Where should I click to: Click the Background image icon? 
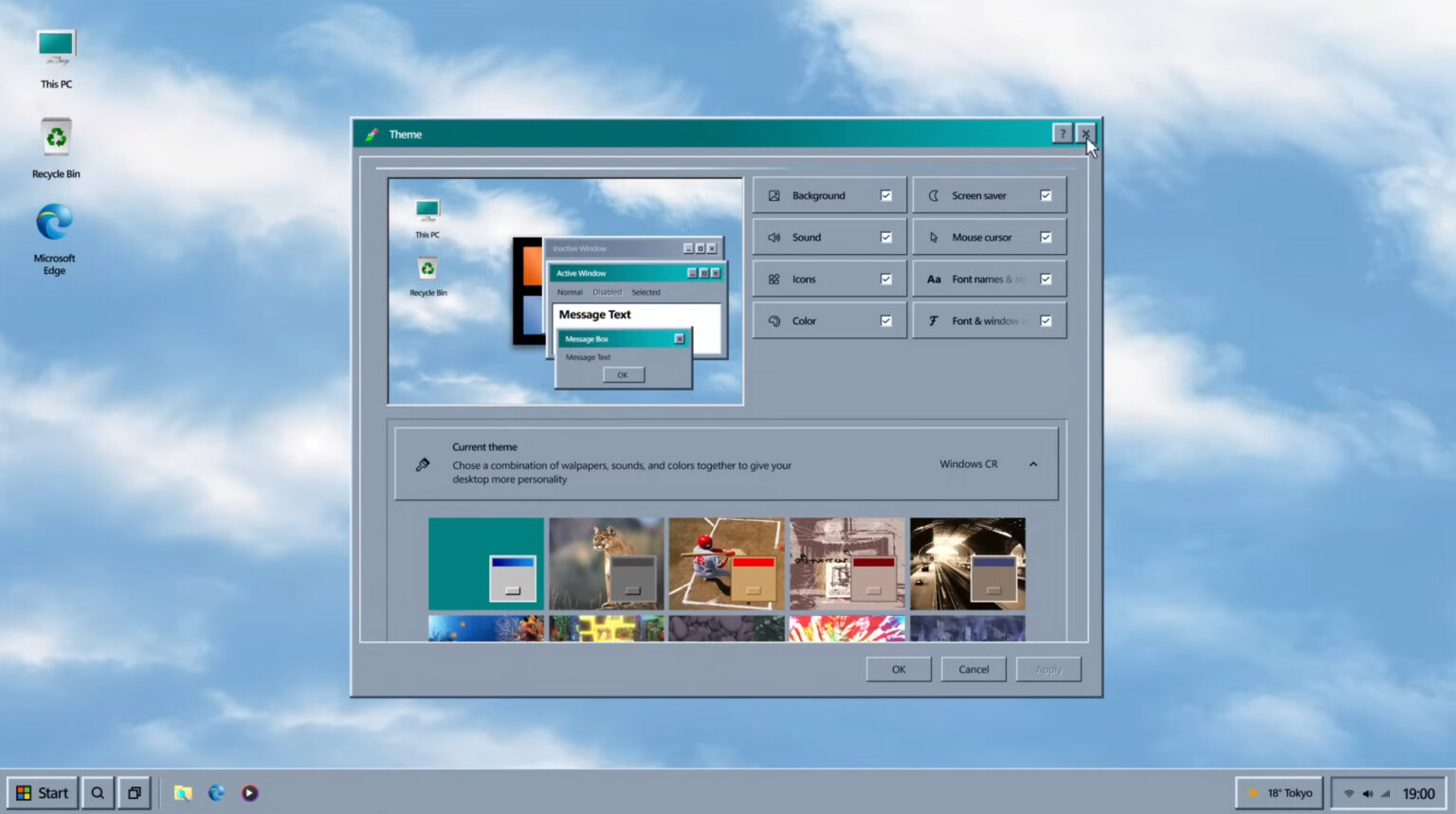coord(774,194)
